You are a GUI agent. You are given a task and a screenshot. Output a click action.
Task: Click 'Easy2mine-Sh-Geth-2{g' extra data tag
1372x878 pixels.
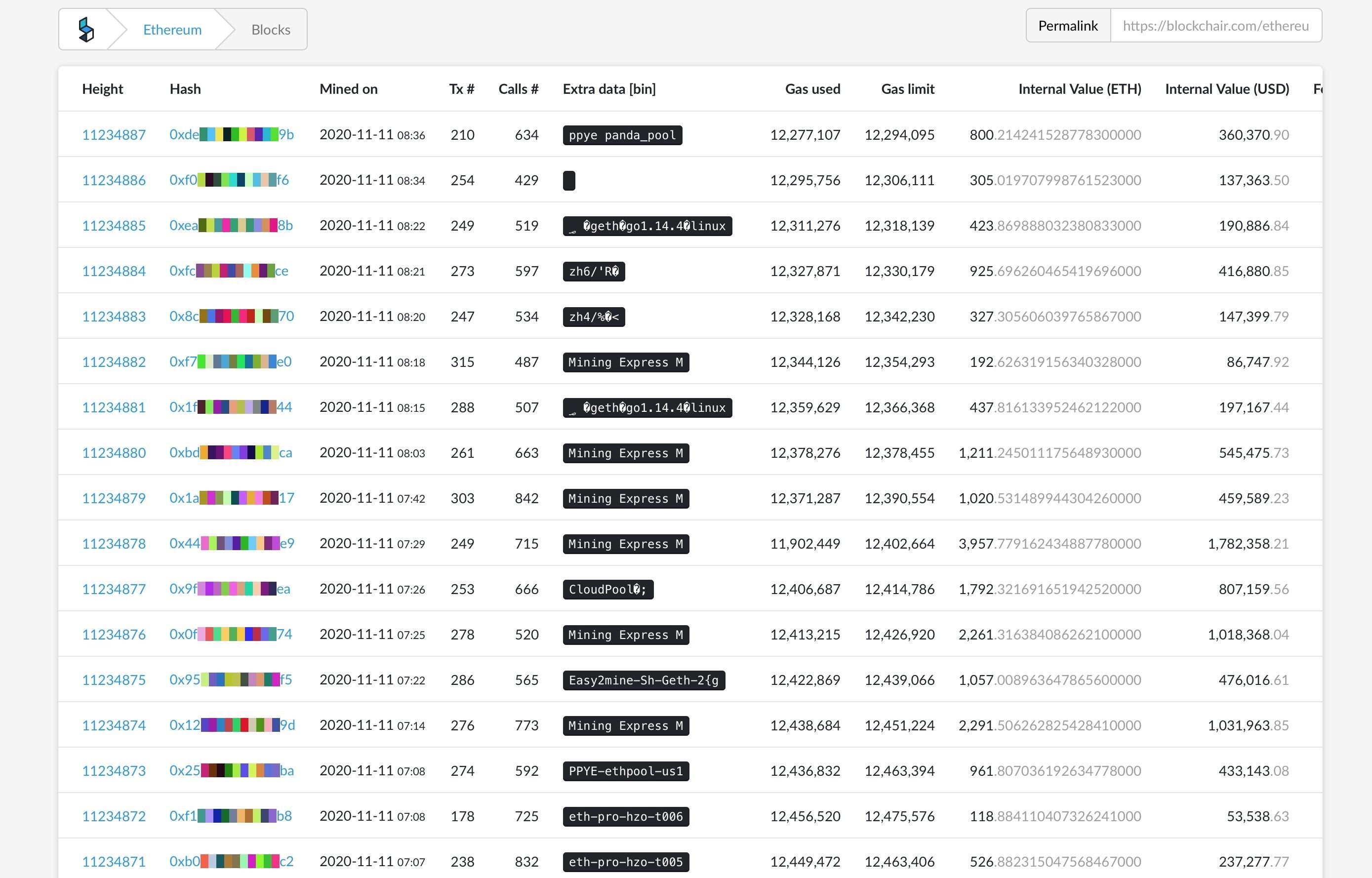pos(644,680)
